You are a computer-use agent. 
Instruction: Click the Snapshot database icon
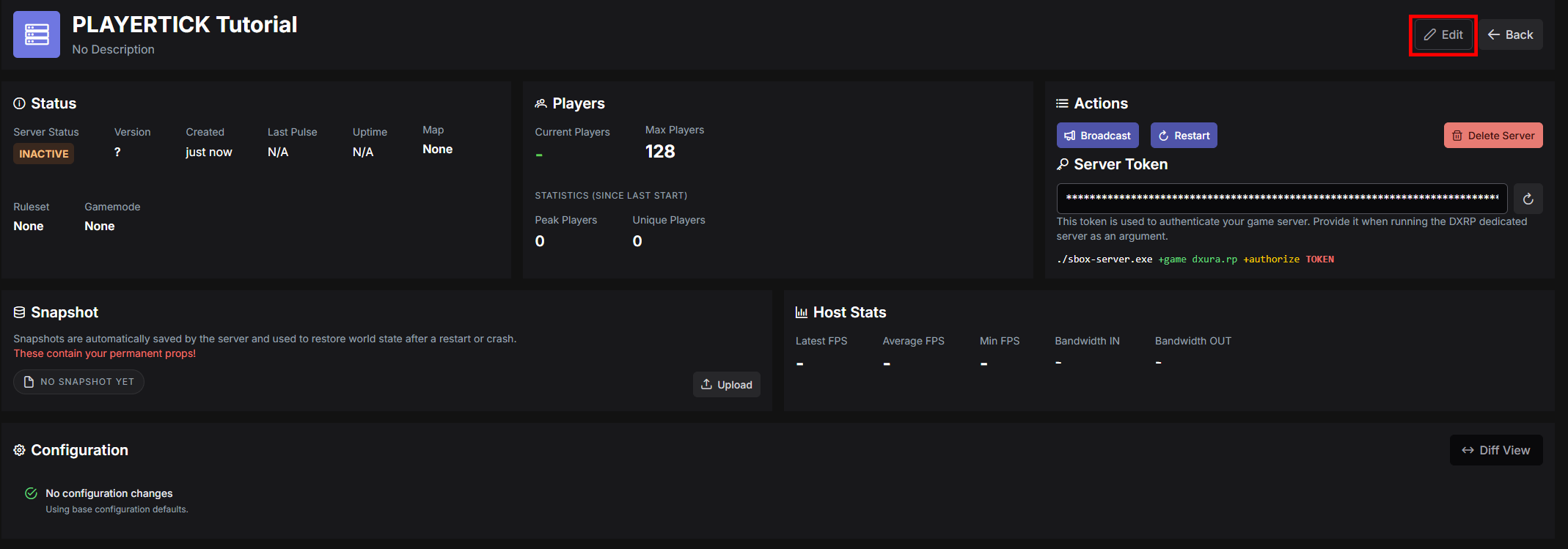[18, 312]
